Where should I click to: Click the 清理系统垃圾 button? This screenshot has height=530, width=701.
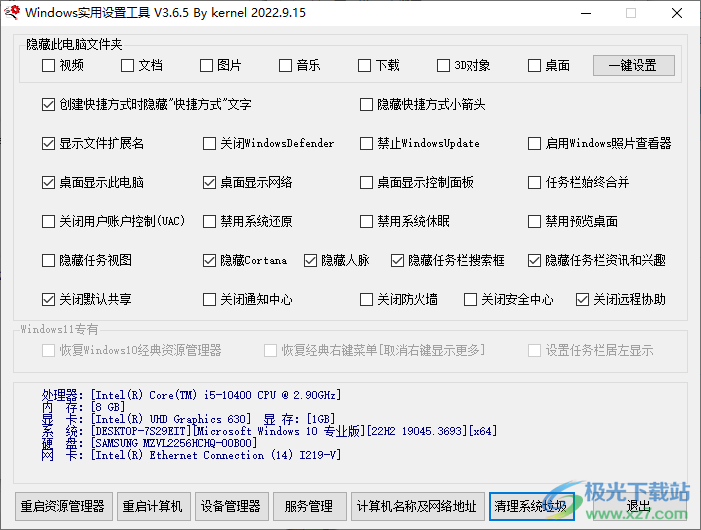pos(532,506)
